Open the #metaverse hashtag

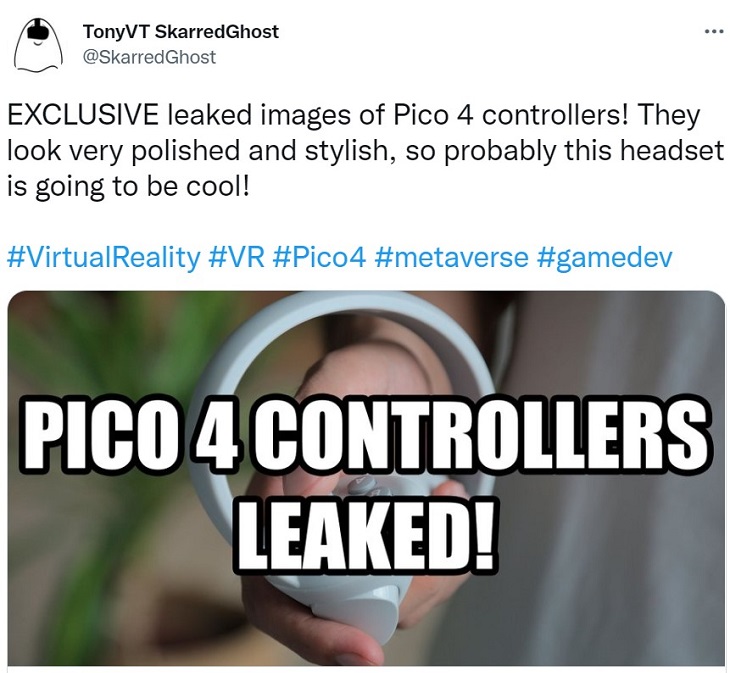coord(451,257)
